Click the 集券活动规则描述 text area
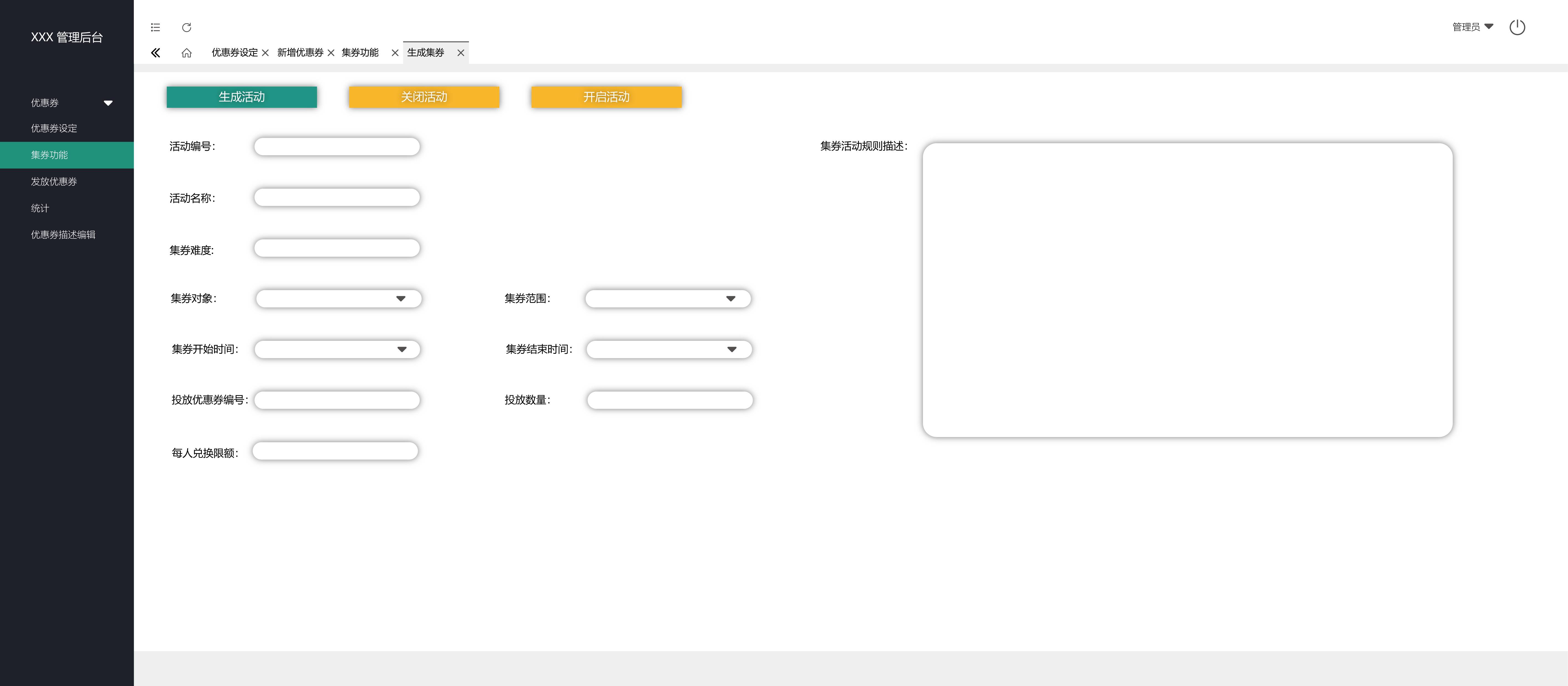This screenshot has height=686, width=1568. pyautogui.click(x=1187, y=290)
